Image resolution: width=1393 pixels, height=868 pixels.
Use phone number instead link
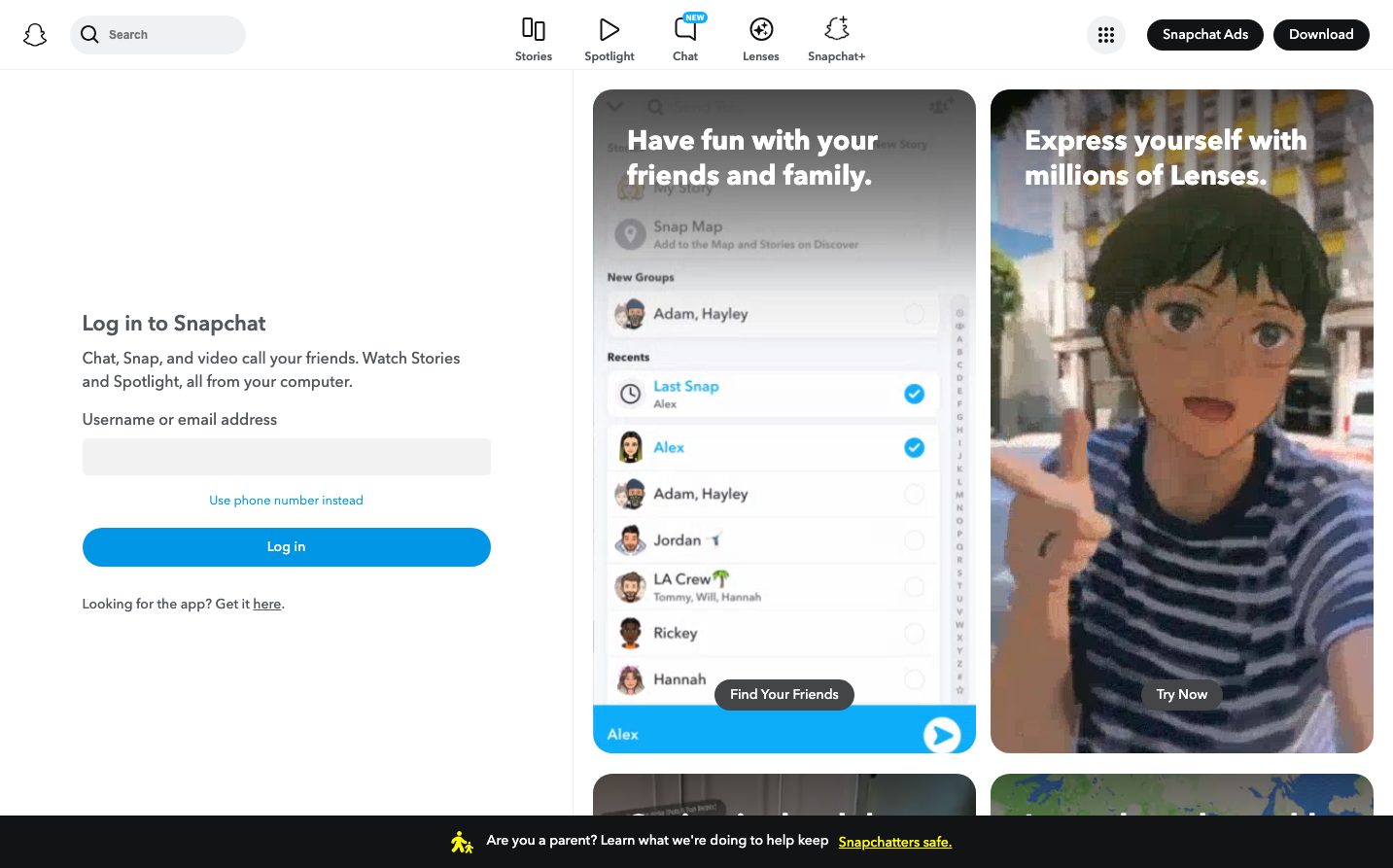tap(286, 501)
